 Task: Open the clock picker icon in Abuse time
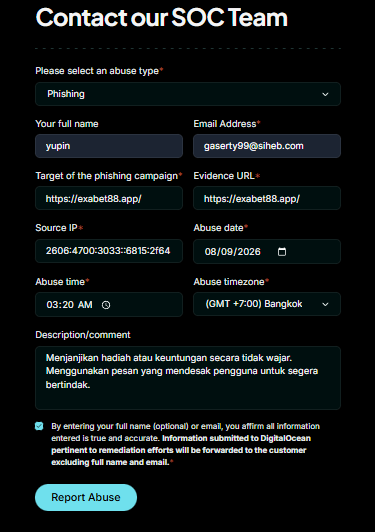pyautogui.click(x=106, y=305)
